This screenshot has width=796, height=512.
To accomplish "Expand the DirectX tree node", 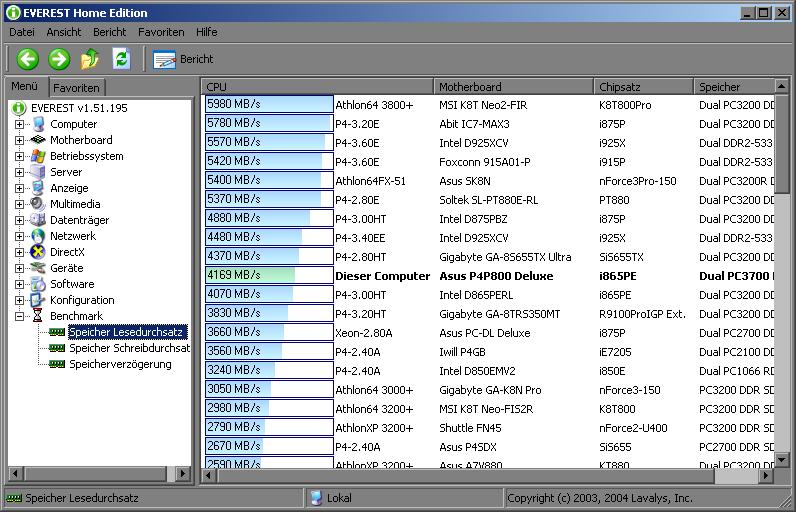I will click(x=19, y=252).
